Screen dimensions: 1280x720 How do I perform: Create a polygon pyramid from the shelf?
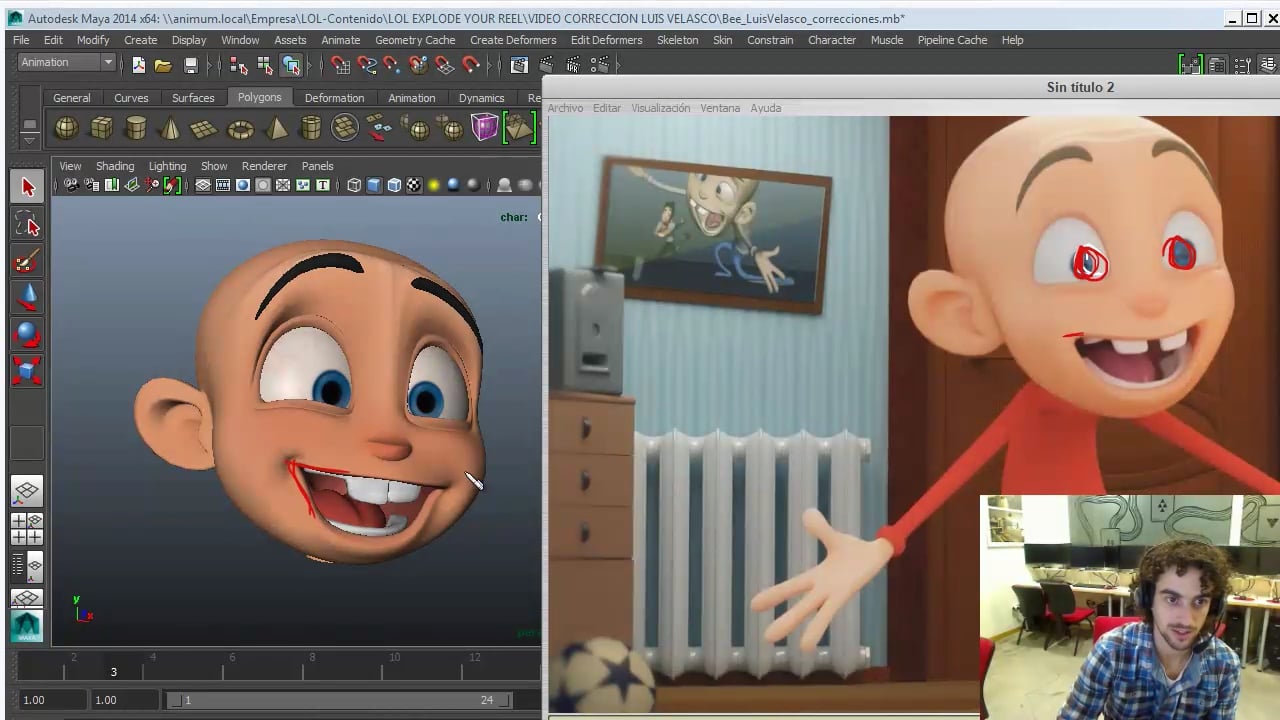276,128
